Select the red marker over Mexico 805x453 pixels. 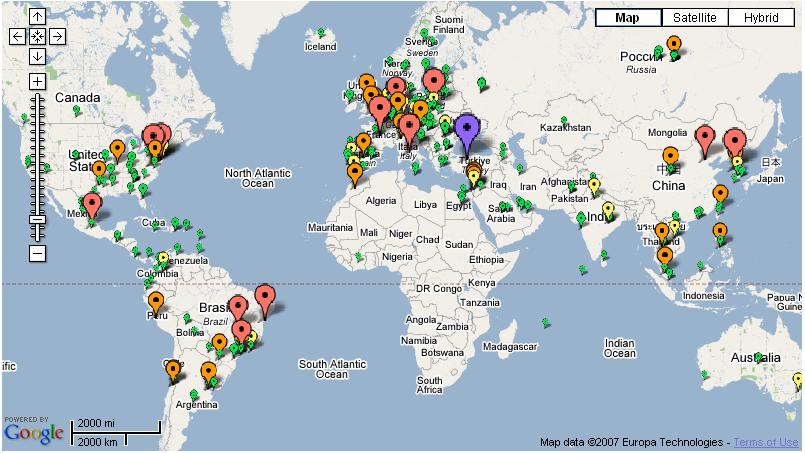[x=93, y=205]
